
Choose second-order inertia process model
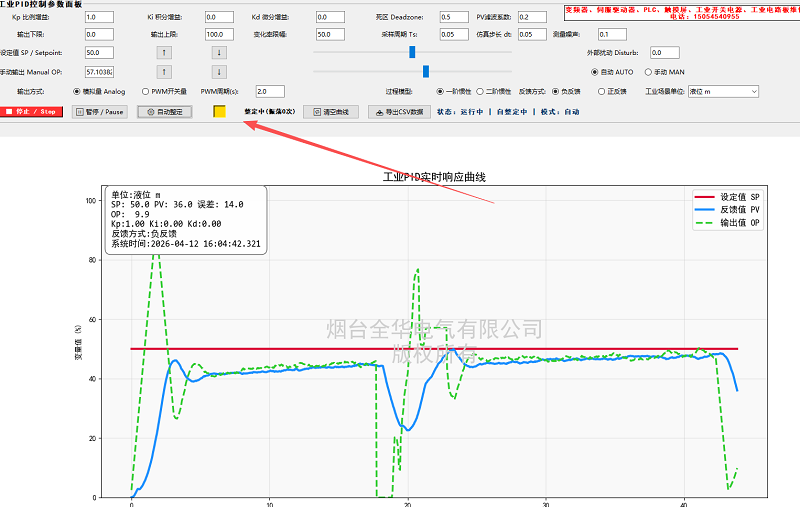tap(479, 91)
